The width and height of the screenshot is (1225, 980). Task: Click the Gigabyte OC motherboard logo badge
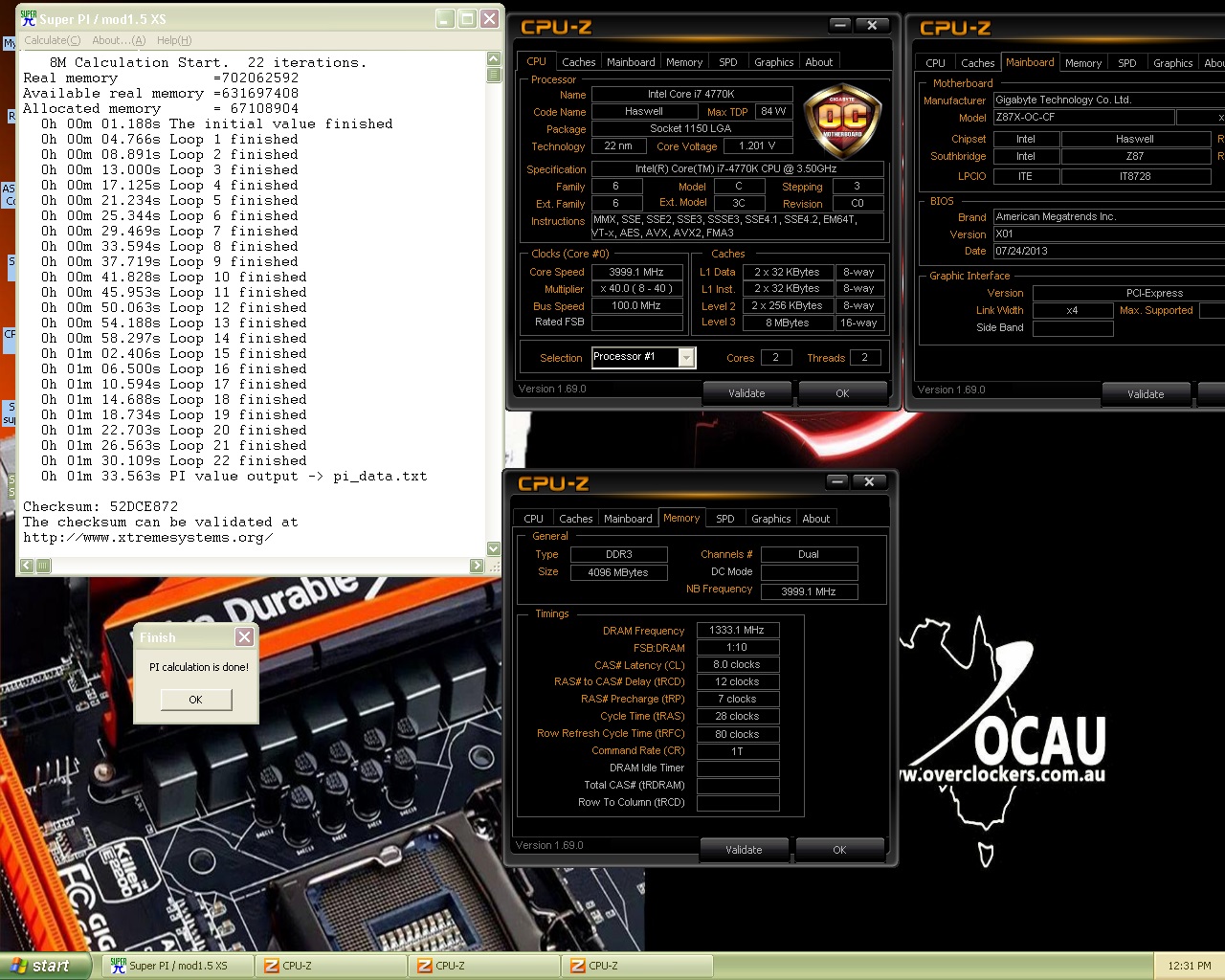pyautogui.click(x=842, y=121)
